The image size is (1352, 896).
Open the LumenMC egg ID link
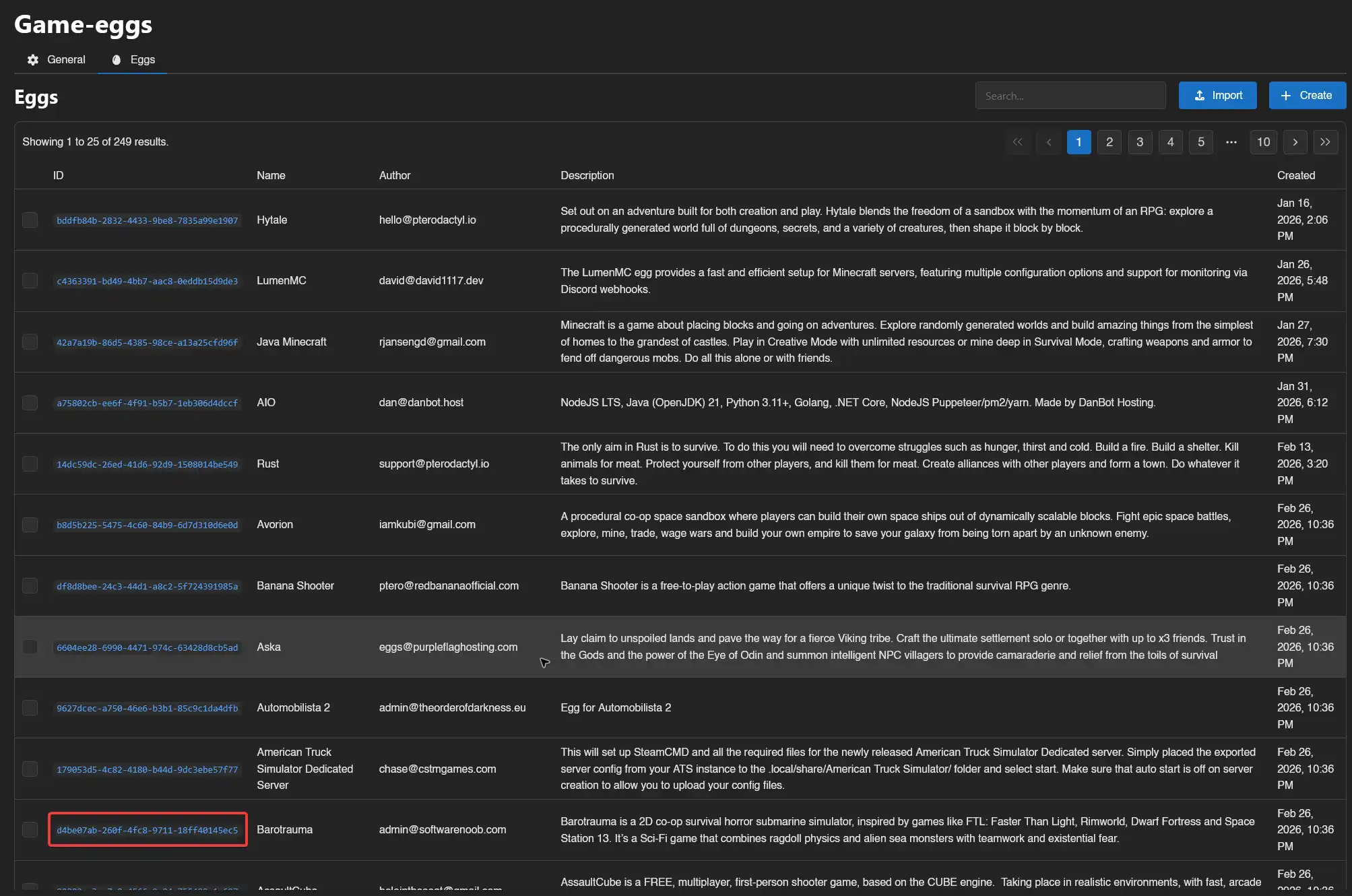147,282
